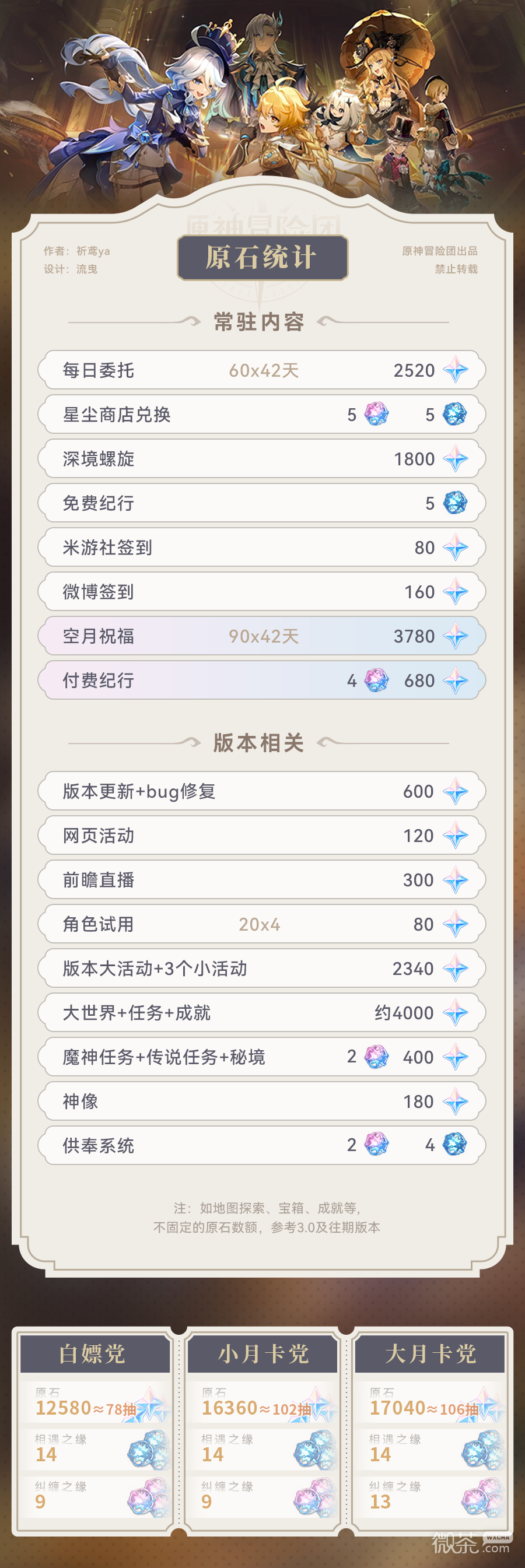Image resolution: width=525 pixels, height=1568 pixels.
Task: Click the intertwined fate icon in 付费纪行 row
Action: click(x=376, y=680)
